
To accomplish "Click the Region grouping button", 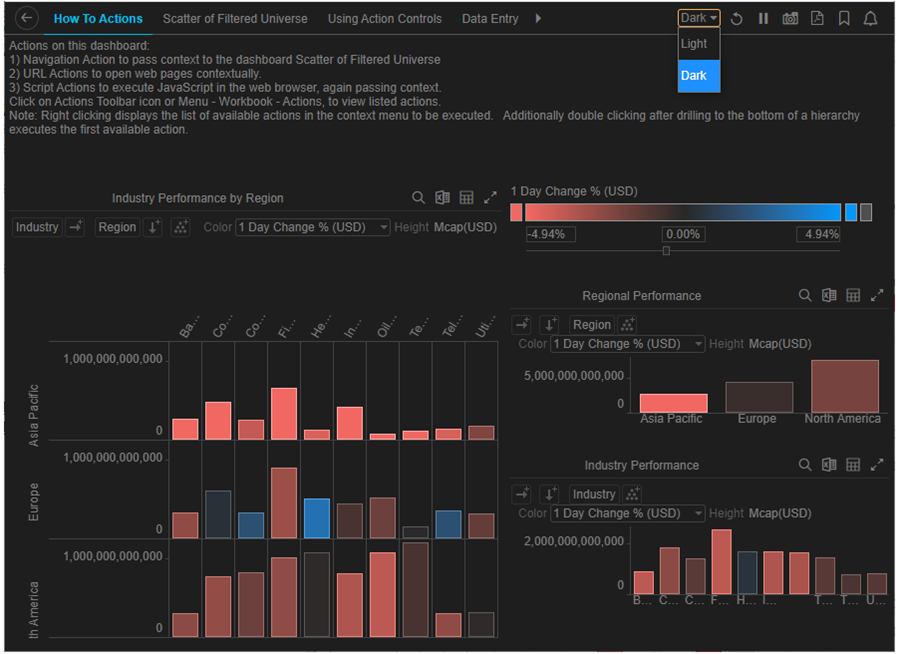I will pos(117,227).
